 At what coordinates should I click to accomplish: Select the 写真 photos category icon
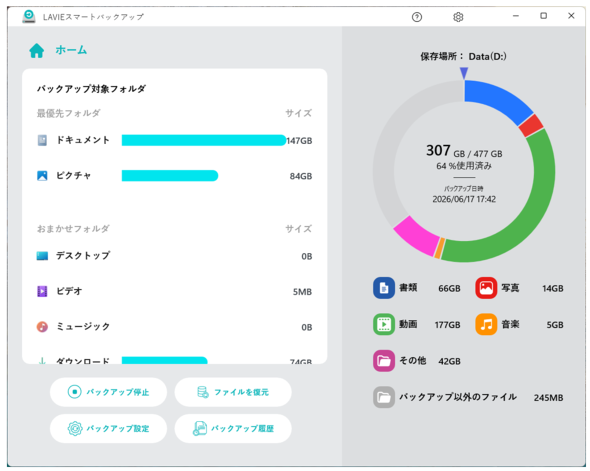tap(486, 288)
